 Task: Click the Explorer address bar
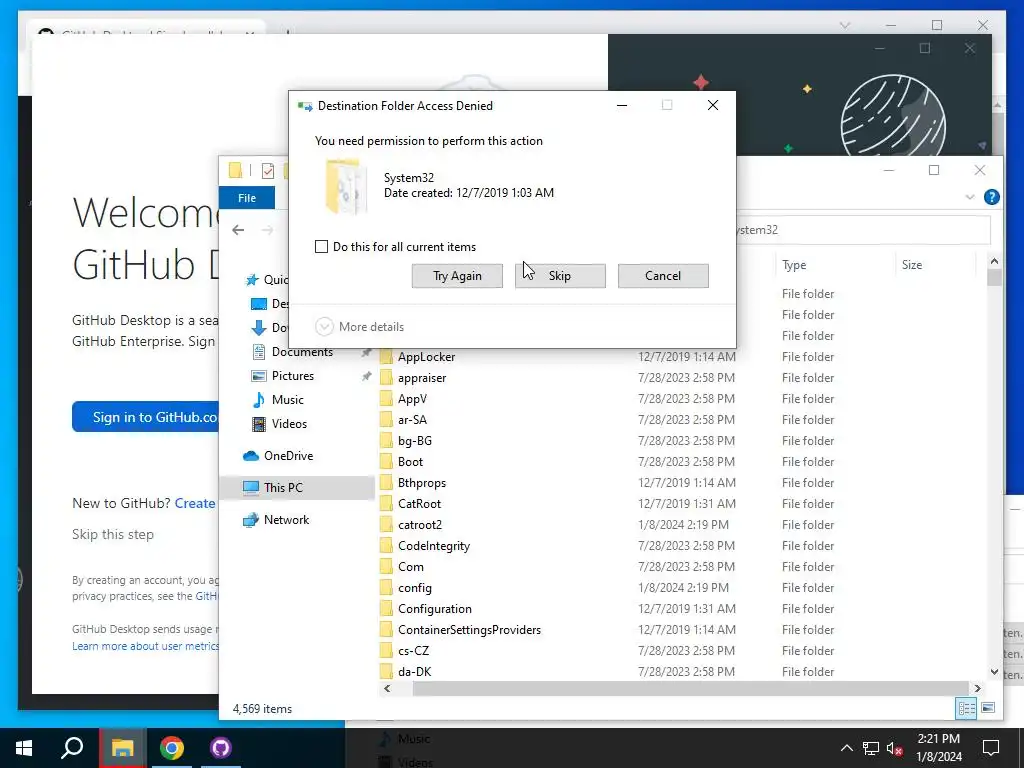click(862, 230)
